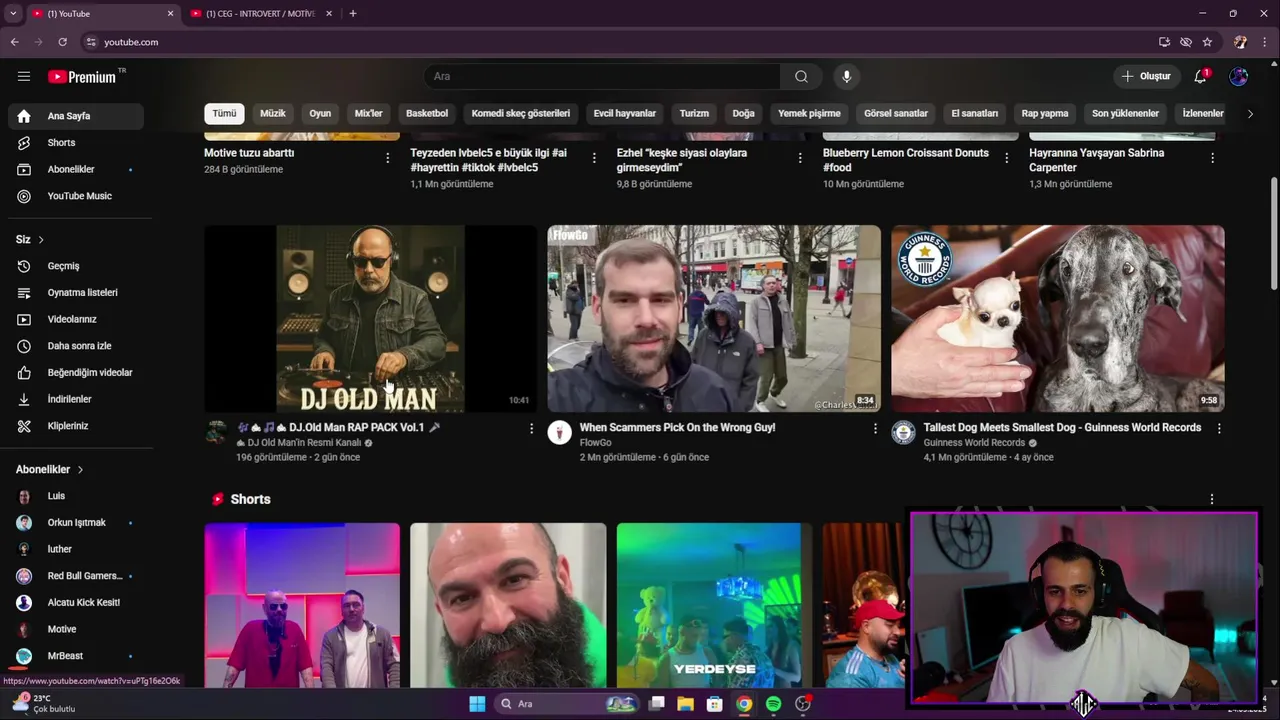This screenshot has width=1280, height=720.
Task: Open the hamburger guide menu
Action: (x=24, y=76)
